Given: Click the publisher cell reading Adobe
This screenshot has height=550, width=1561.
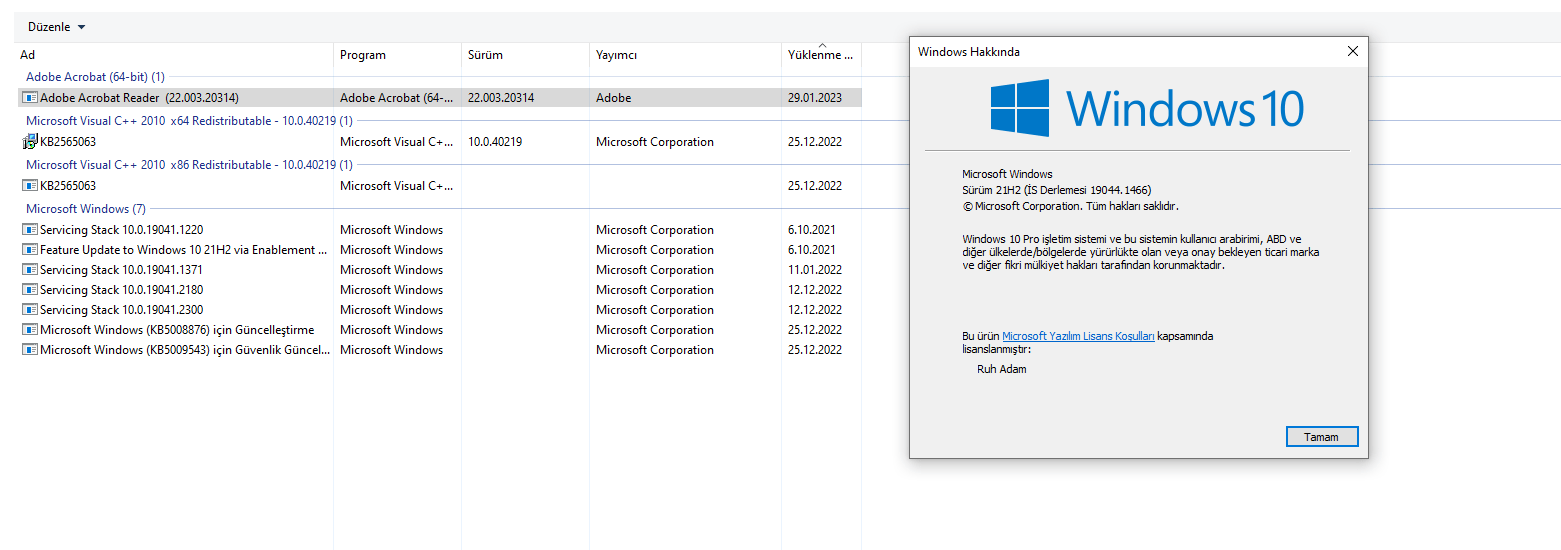Looking at the screenshot, I should 613,98.
